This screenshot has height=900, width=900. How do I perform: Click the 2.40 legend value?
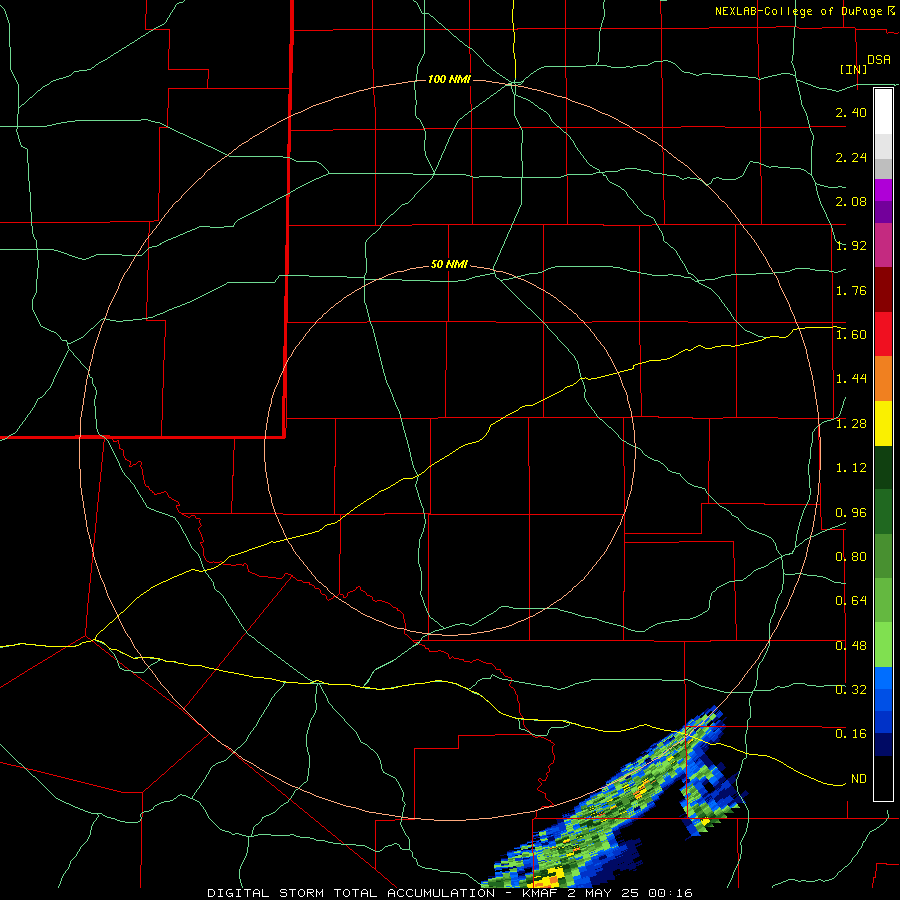point(851,112)
